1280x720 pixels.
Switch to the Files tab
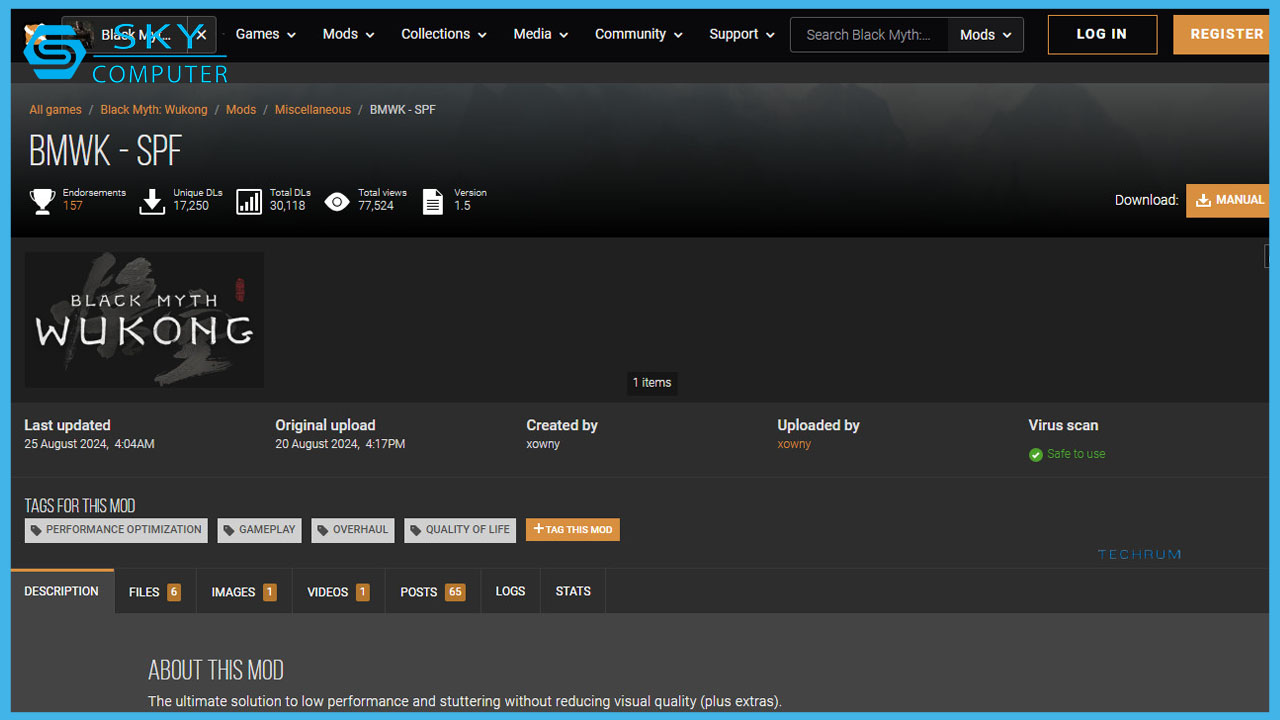[155, 592]
